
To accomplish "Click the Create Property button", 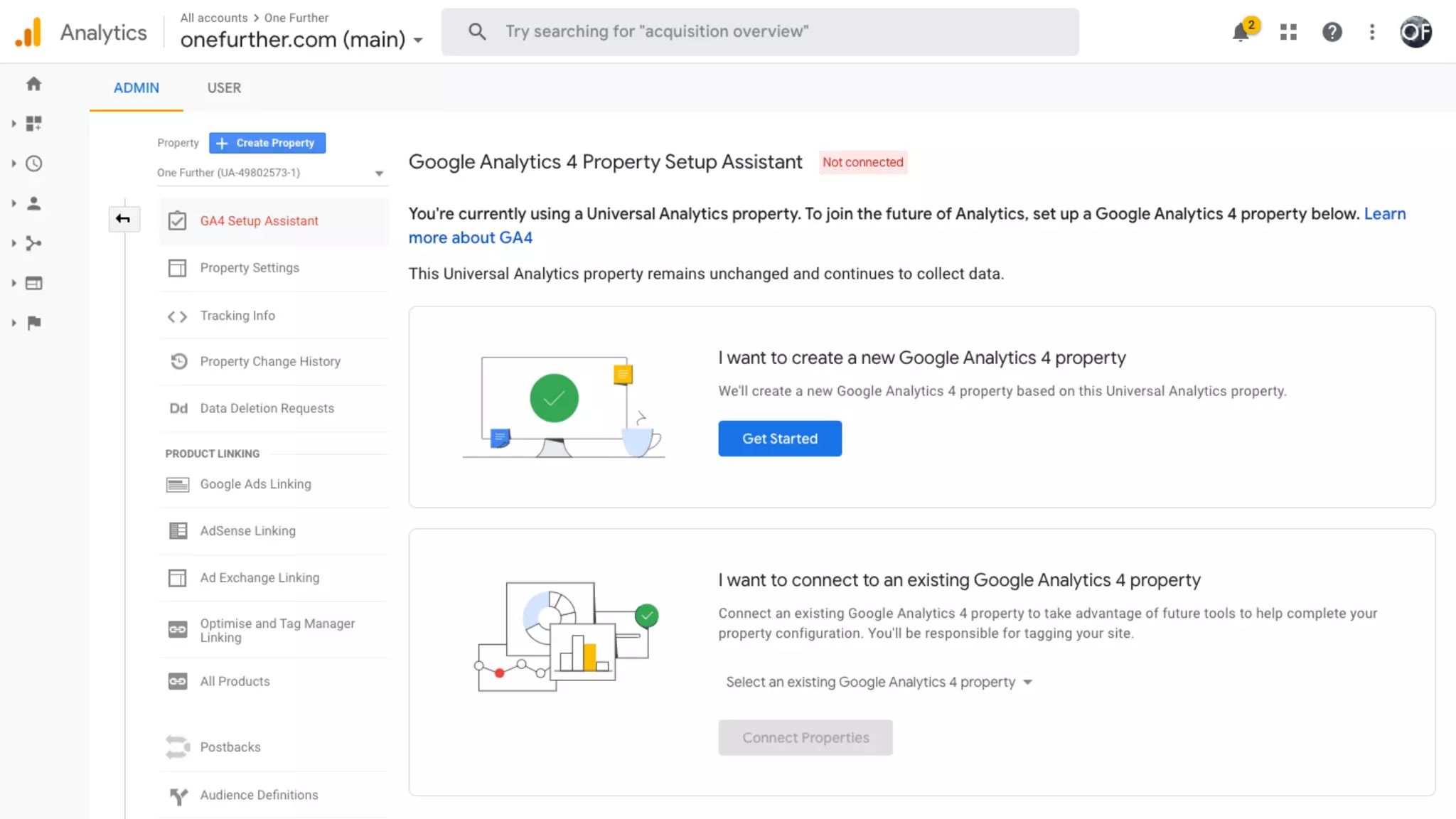I will pyautogui.click(x=267, y=143).
